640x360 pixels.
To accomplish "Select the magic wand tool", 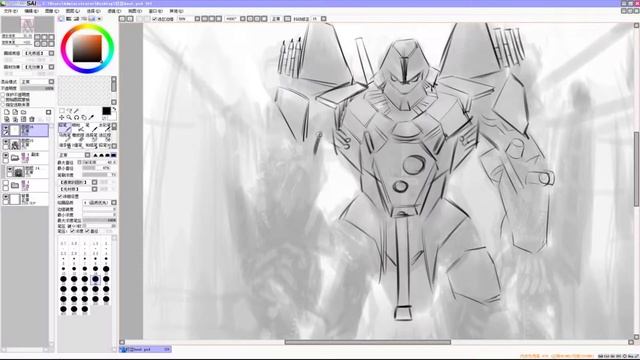I will pos(76,111).
